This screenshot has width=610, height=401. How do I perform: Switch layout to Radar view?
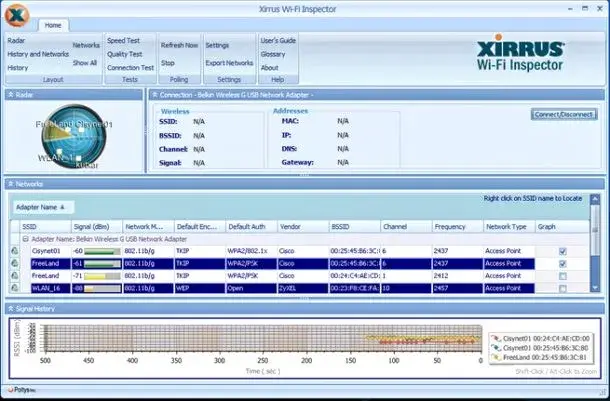tap(16, 40)
